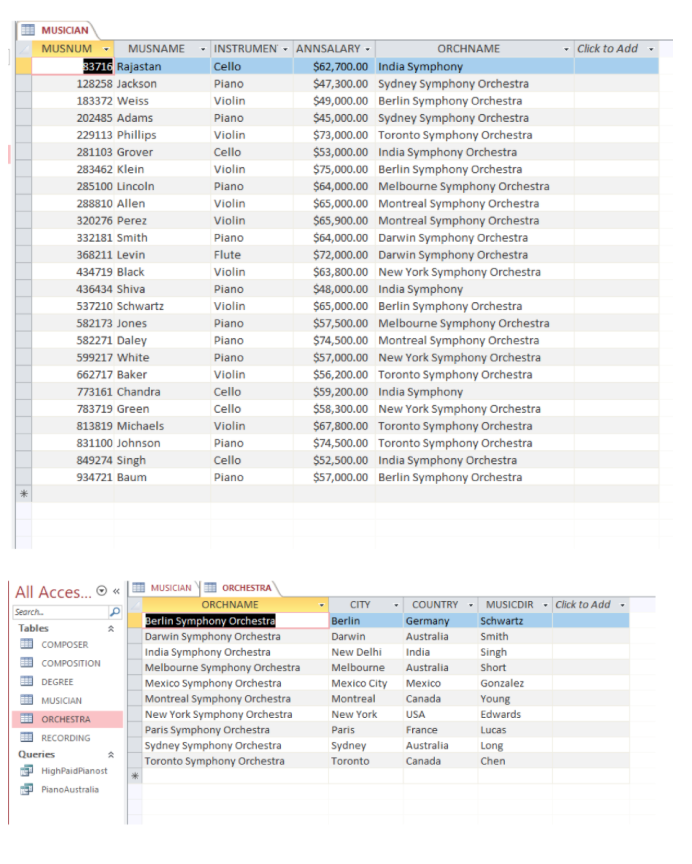Image resolution: width=692 pixels, height=864 pixels.
Task: Open the MUSICIAN table ORCHNAME column dropdown
Action: (x=566, y=49)
